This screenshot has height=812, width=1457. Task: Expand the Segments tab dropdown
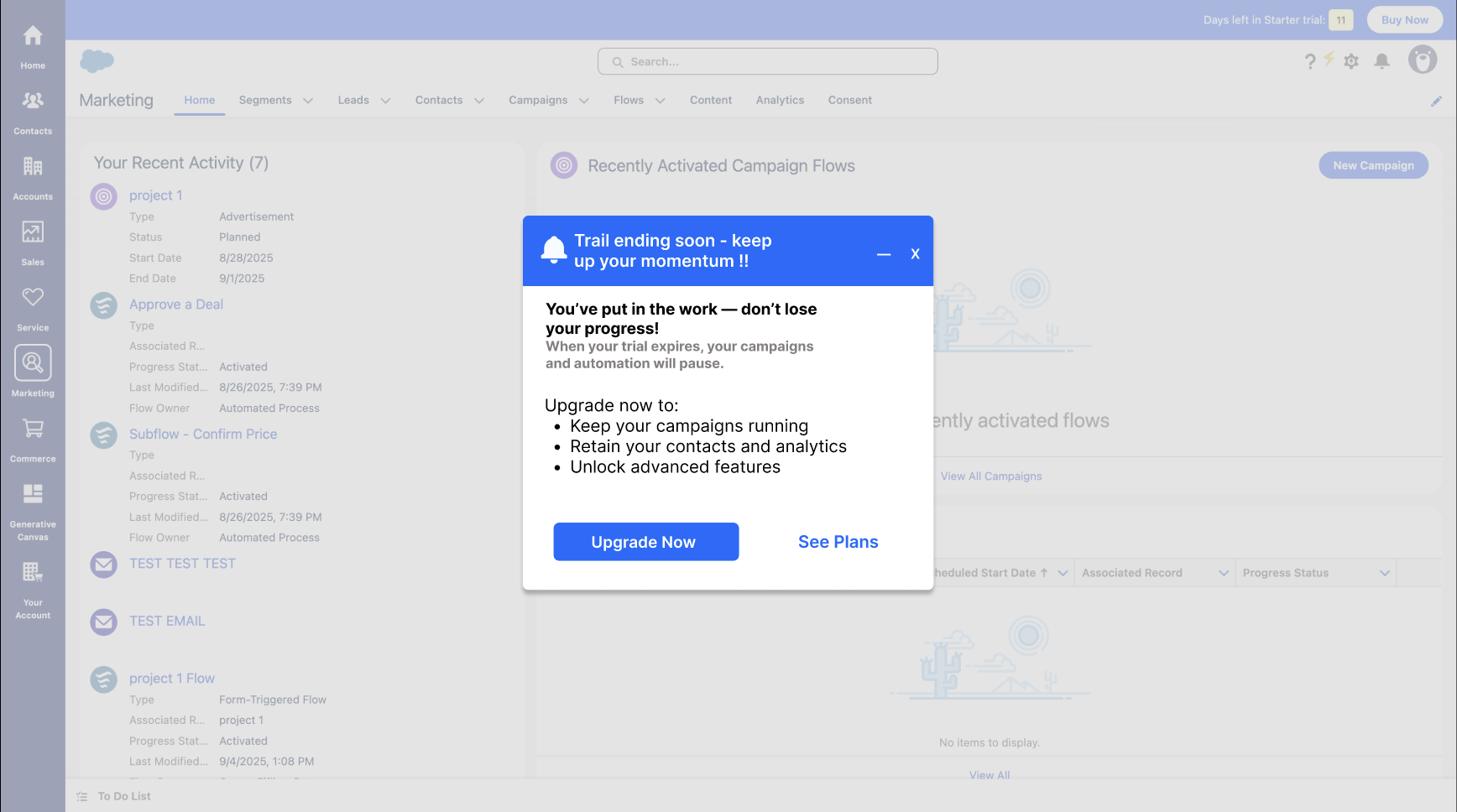click(x=308, y=101)
